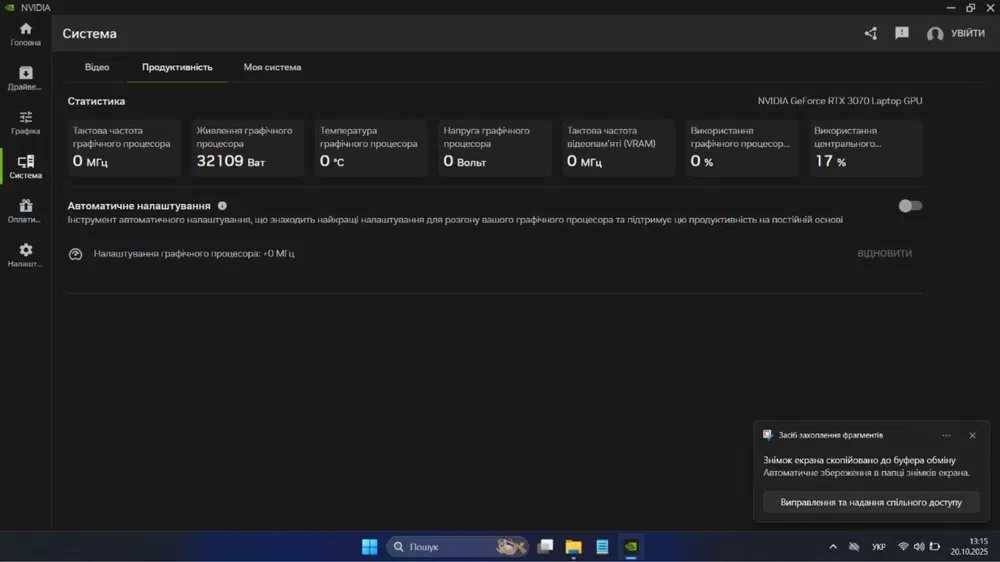Select the Продуктивність tab
This screenshot has height=562, width=1000.
click(x=177, y=67)
